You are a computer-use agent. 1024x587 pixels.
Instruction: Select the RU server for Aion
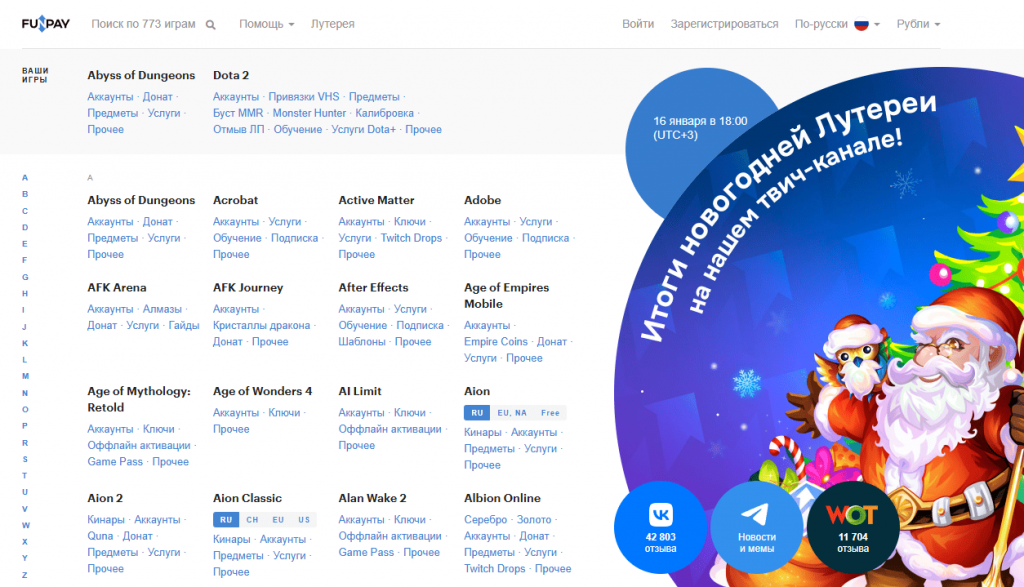(x=476, y=413)
